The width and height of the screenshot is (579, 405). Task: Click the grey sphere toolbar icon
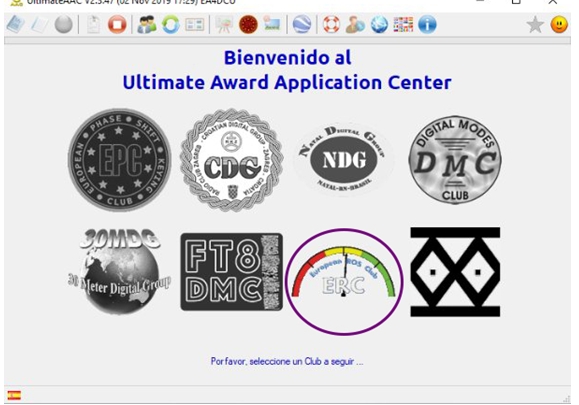pyautogui.click(x=64, y=25)
